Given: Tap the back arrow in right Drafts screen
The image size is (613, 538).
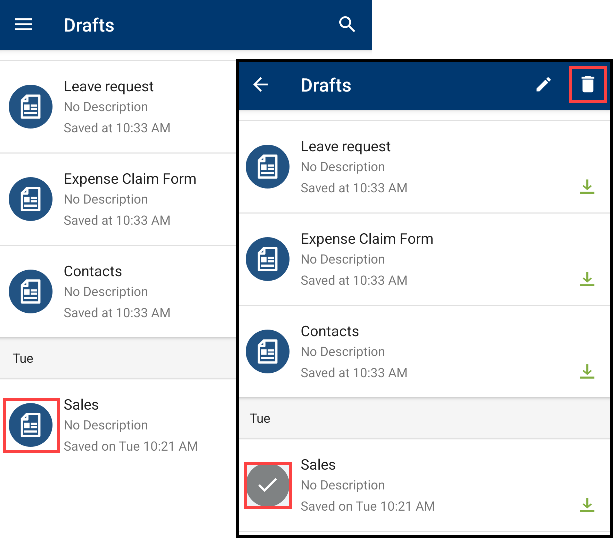Looking at the screenshot, I should 260,84.
